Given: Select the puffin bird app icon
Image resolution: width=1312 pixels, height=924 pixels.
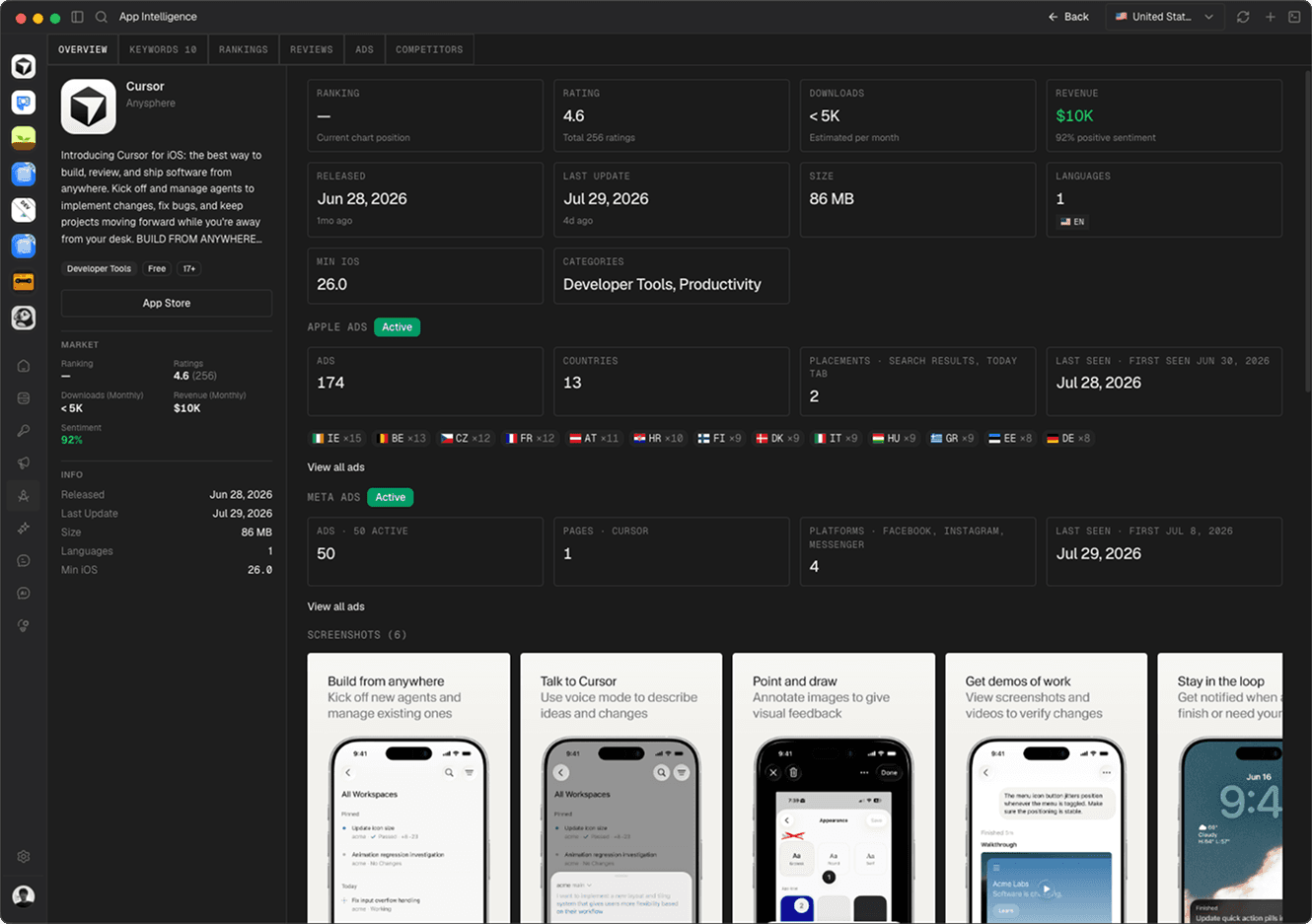Looking at the screenshot, I should (24, 318).
